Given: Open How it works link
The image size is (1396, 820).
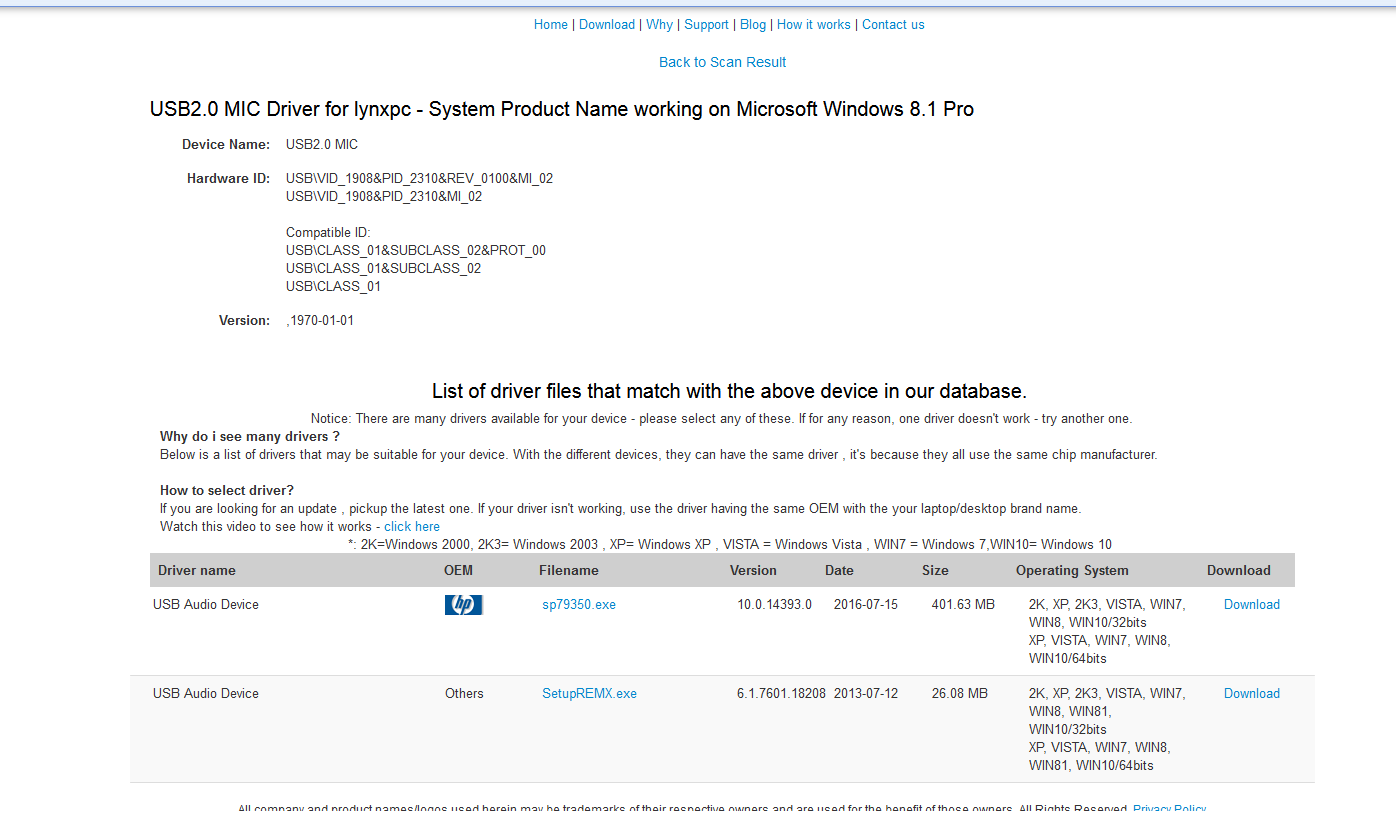Looking at the screenshot, I should click(814, 25).
